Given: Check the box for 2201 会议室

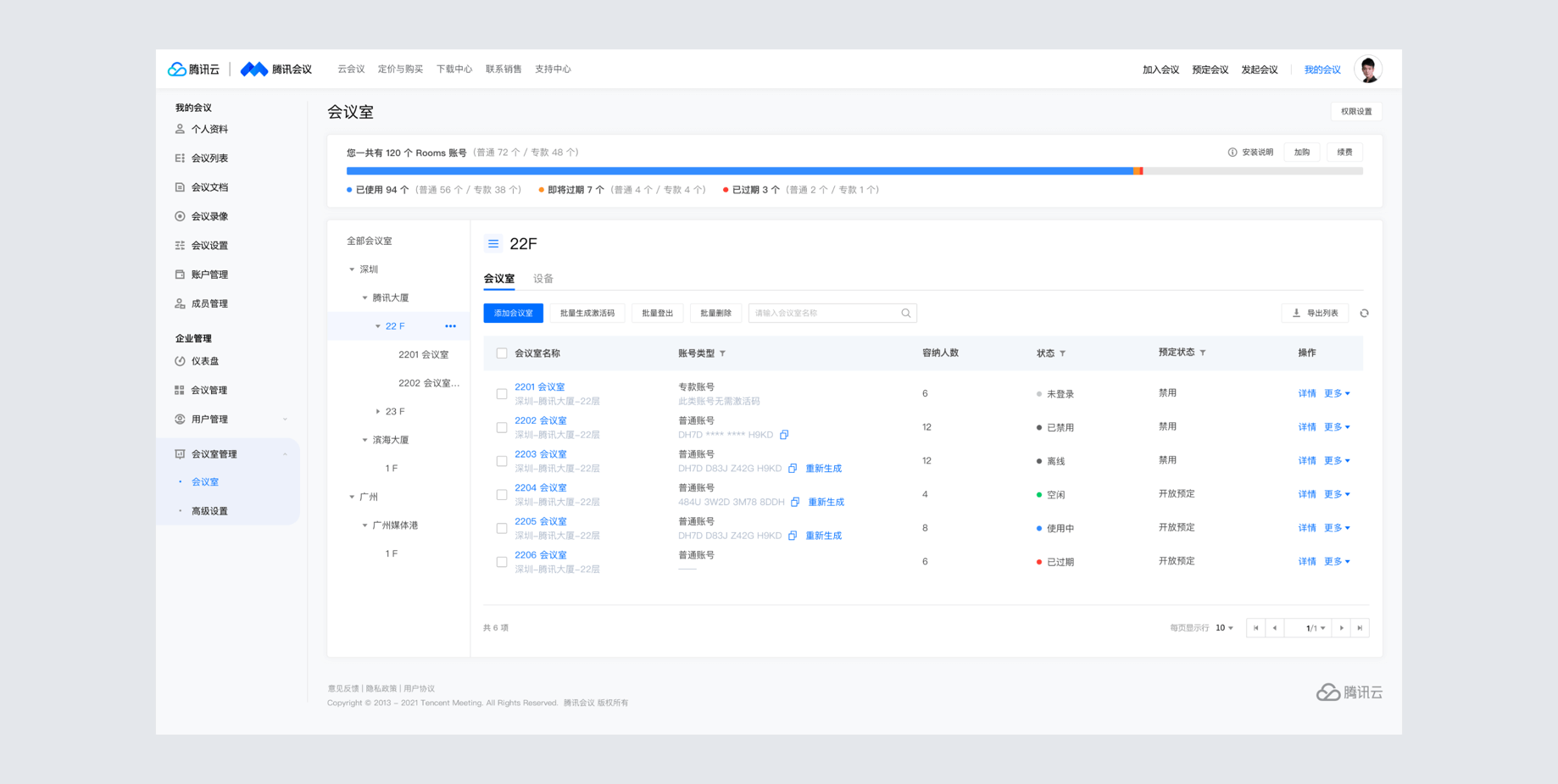Looking at the screenshot, I should [x=502, y=394].
